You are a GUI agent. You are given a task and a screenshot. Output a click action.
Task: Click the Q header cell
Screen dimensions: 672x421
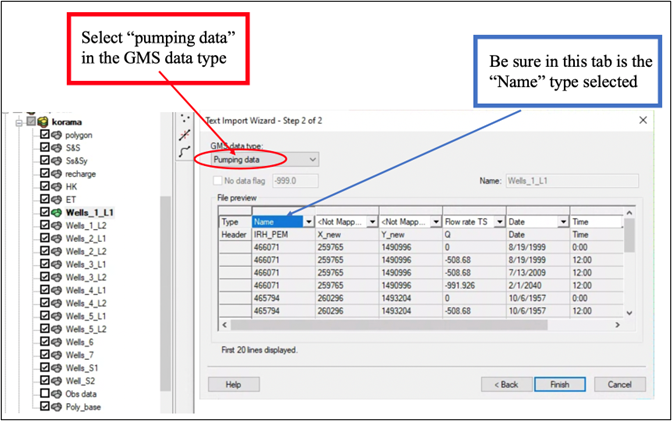pyautogui.click(x=474, y=235)
